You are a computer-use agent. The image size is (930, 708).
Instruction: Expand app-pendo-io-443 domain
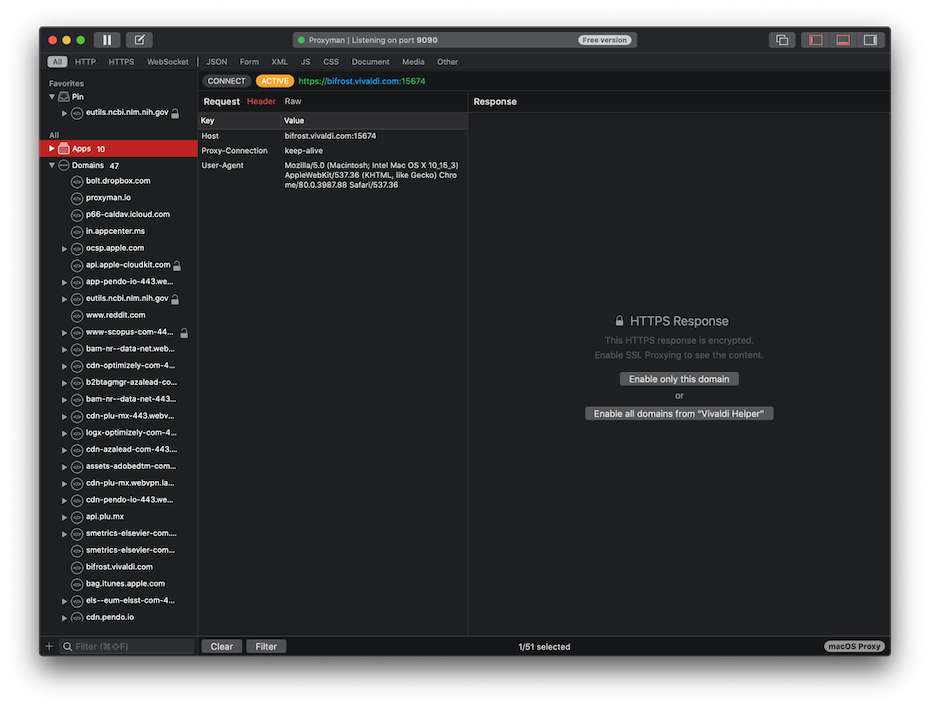(64, 282)
